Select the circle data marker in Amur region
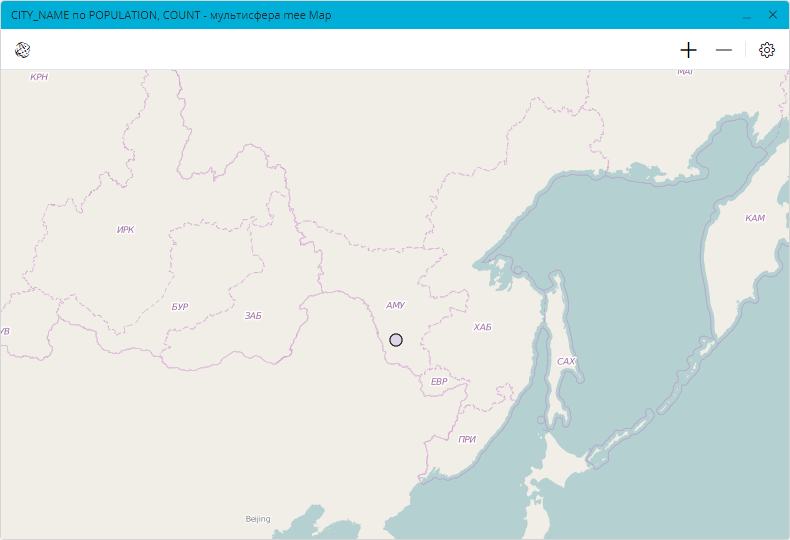 396,340
